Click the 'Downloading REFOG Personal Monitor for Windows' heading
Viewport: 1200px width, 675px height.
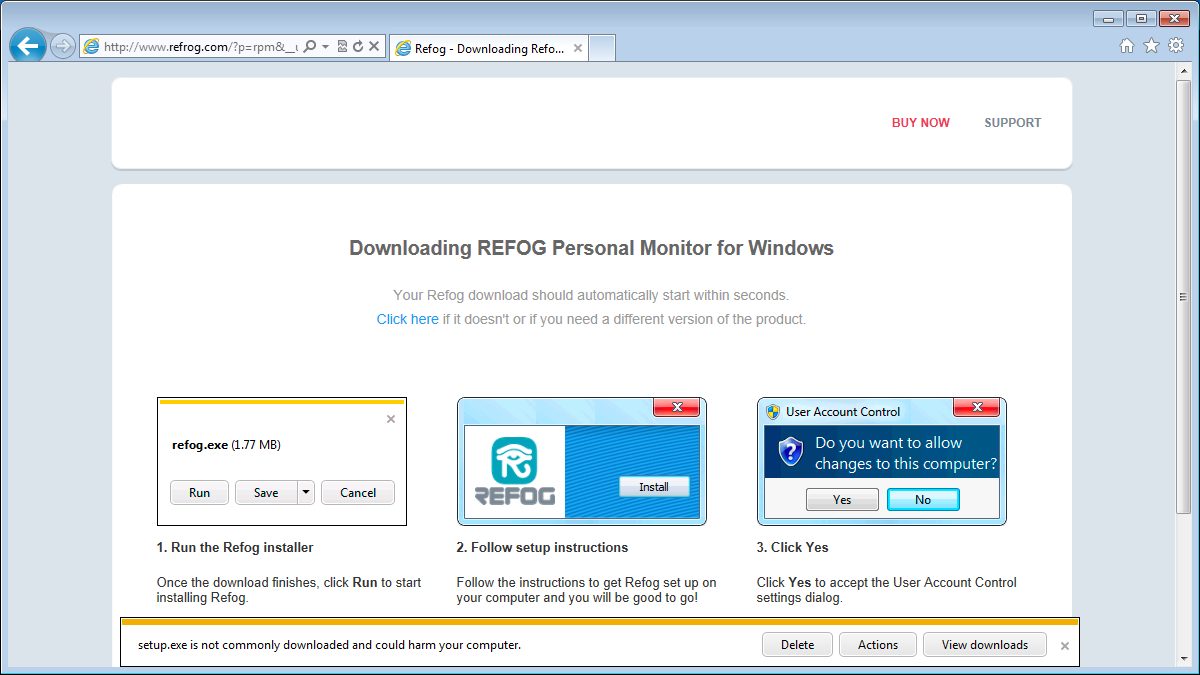click(x=591, y=248)
